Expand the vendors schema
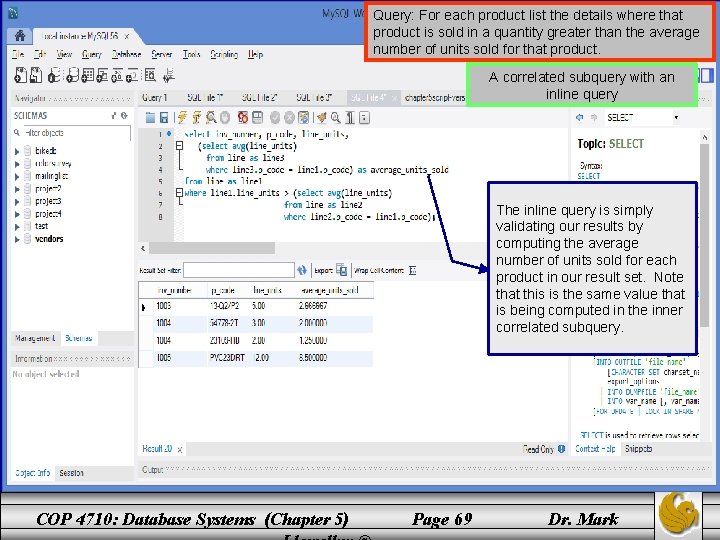This screenshot has height=540, width=720. [x=17, y=239]
